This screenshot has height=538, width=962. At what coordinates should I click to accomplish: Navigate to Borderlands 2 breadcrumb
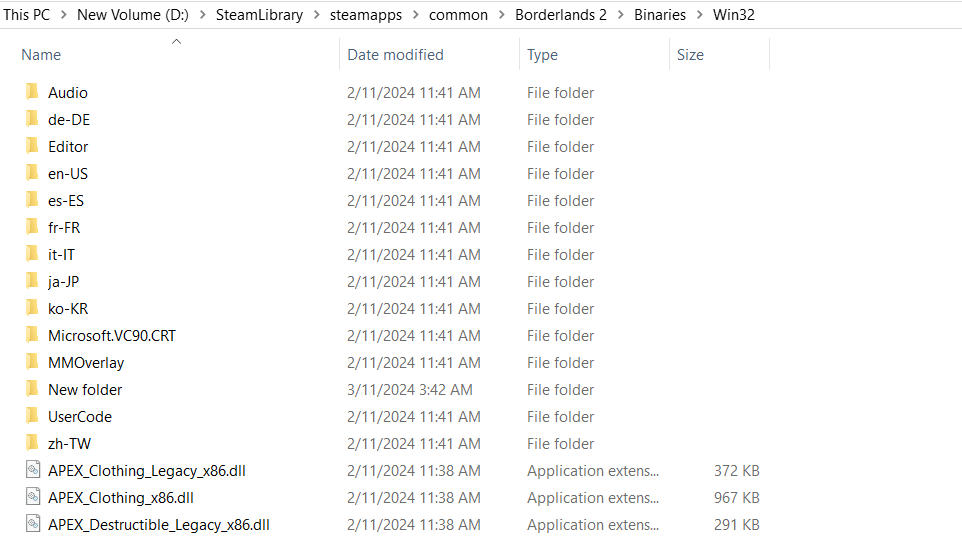coord(561,15)
